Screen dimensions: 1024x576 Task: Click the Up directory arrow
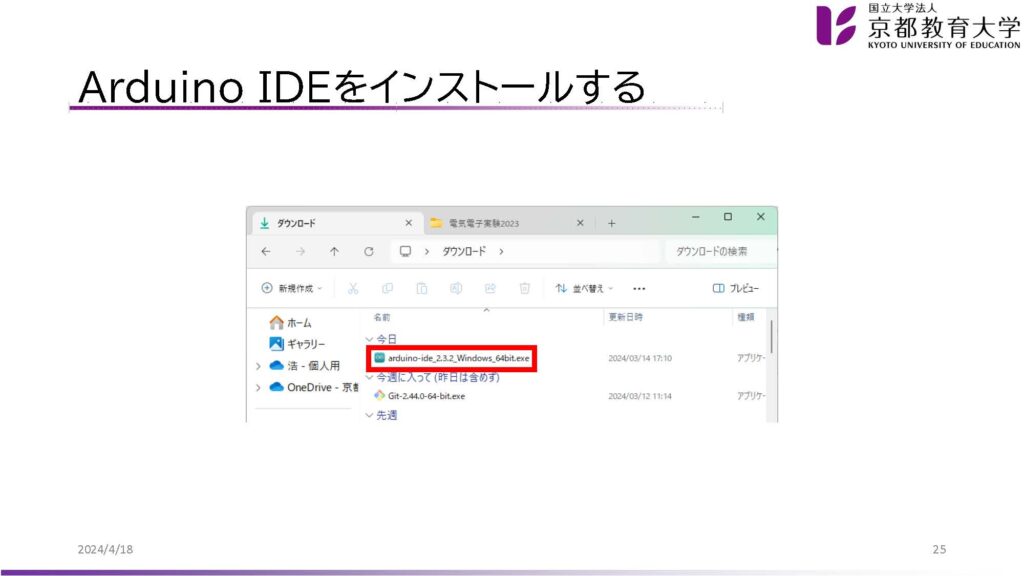tap(334, 251)
